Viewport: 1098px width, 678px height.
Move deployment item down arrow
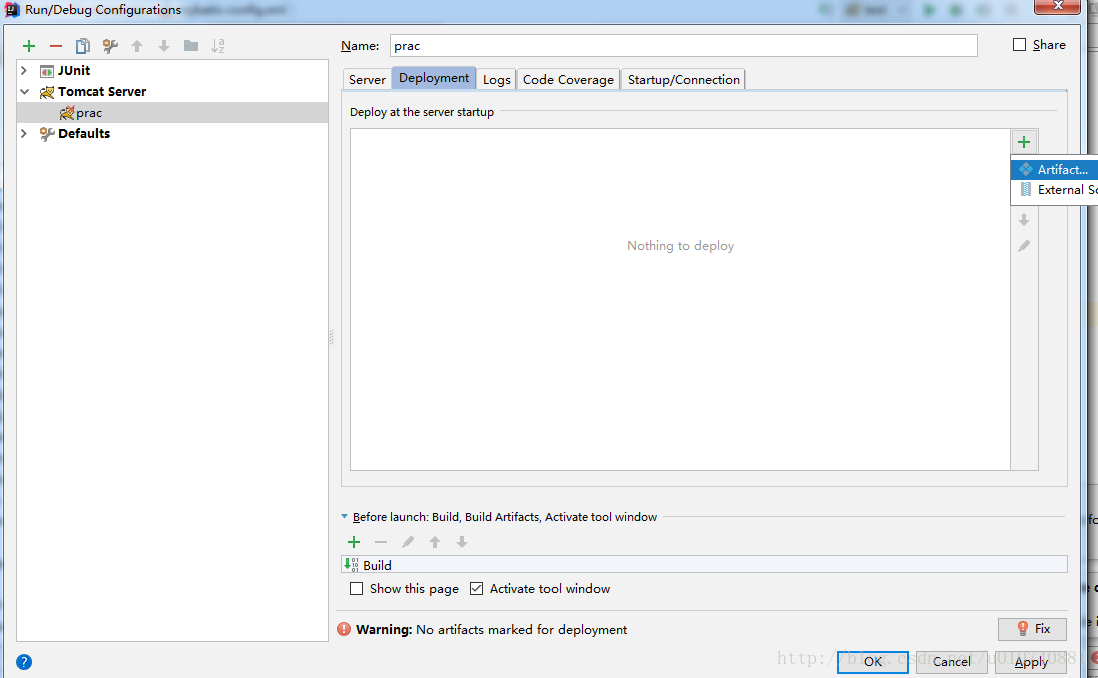coord(1024,220)
